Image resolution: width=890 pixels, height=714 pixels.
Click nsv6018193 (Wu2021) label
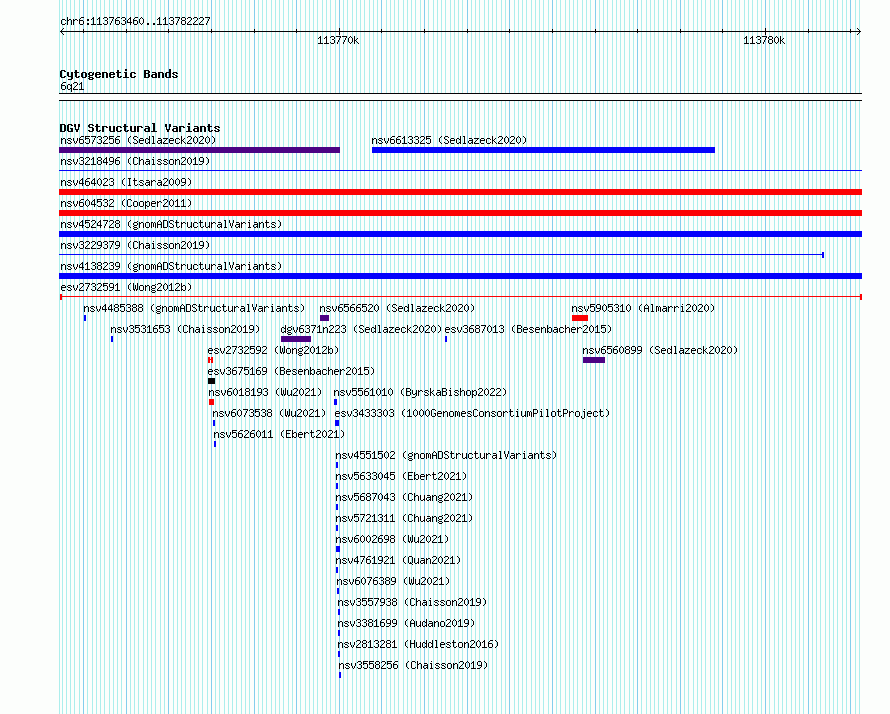point(265,392)
